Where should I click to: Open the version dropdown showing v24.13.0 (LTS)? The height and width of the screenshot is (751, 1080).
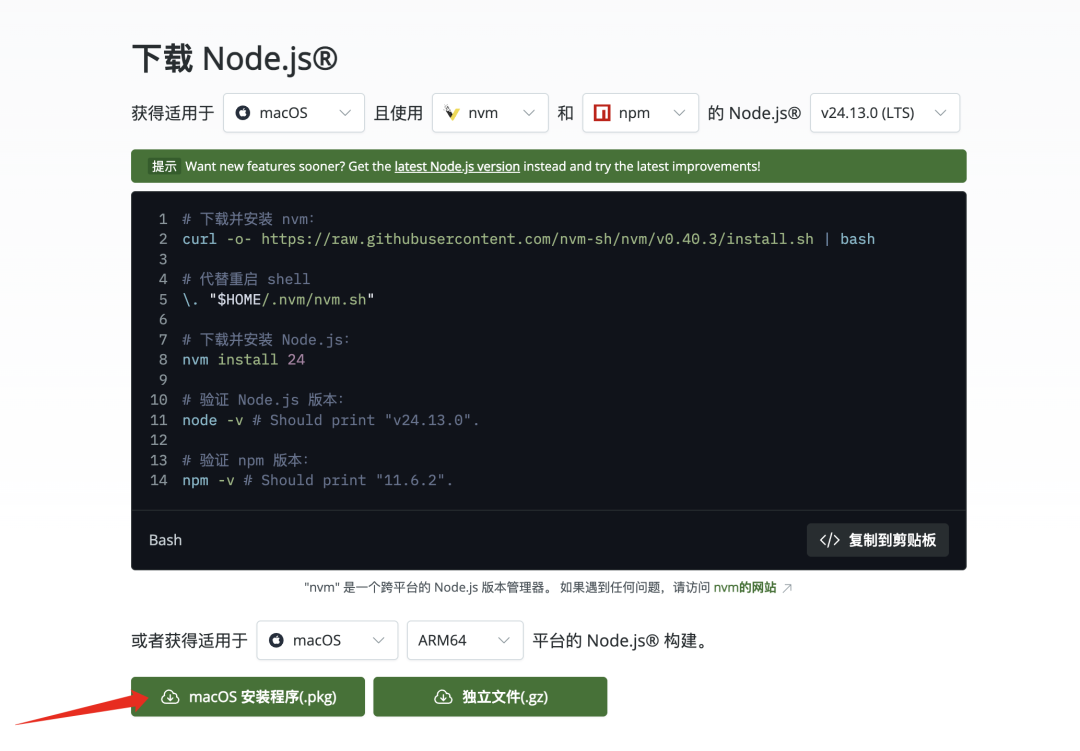[x=884, y=112]
